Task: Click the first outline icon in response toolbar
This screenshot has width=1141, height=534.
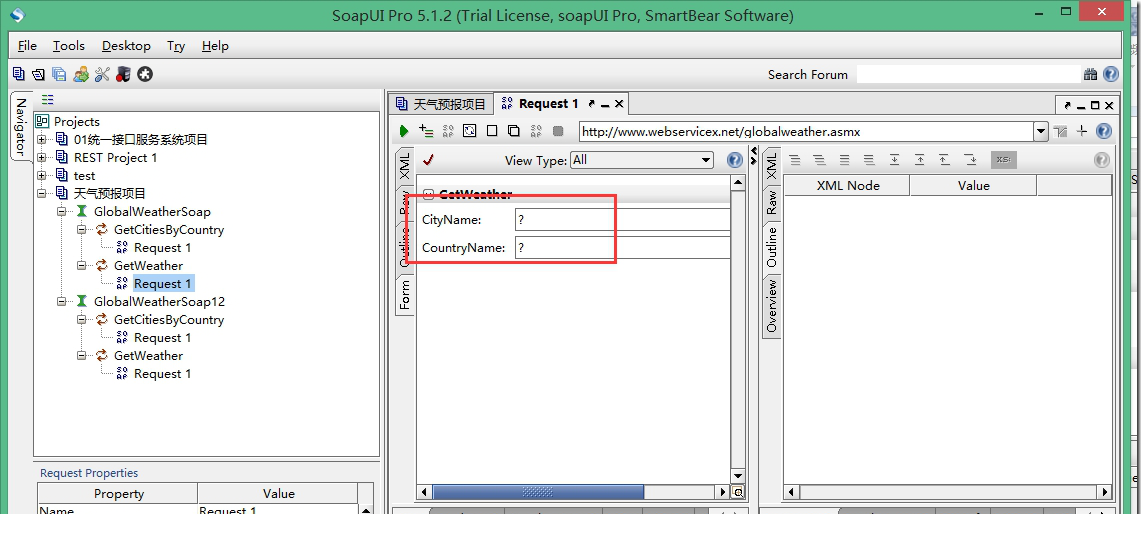Action: tap(795, 160)
